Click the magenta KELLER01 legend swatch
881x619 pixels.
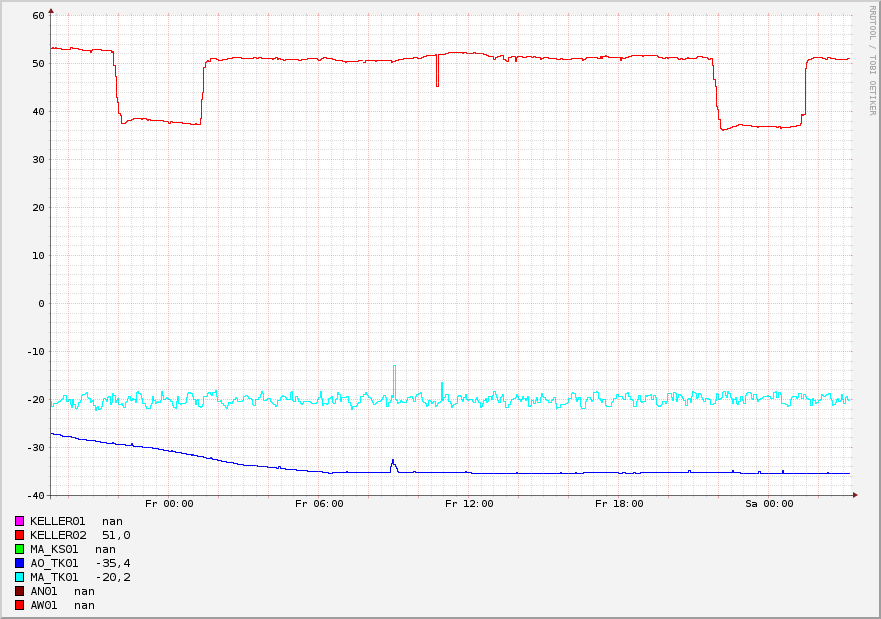(19, 521)
